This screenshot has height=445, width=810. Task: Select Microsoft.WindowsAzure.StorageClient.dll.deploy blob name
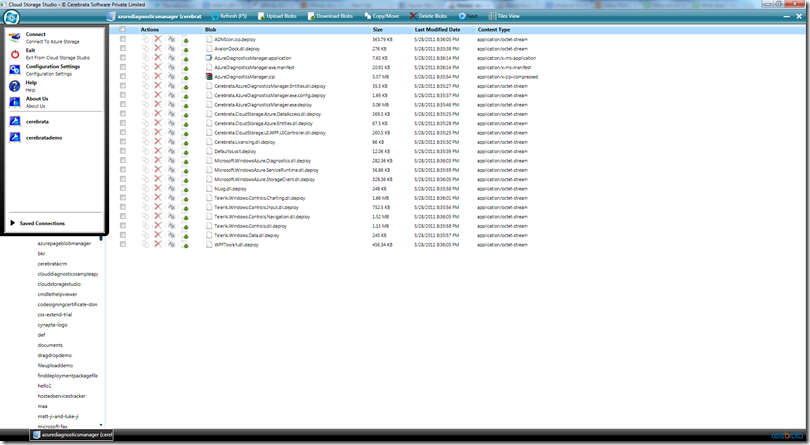click(264, 179)
